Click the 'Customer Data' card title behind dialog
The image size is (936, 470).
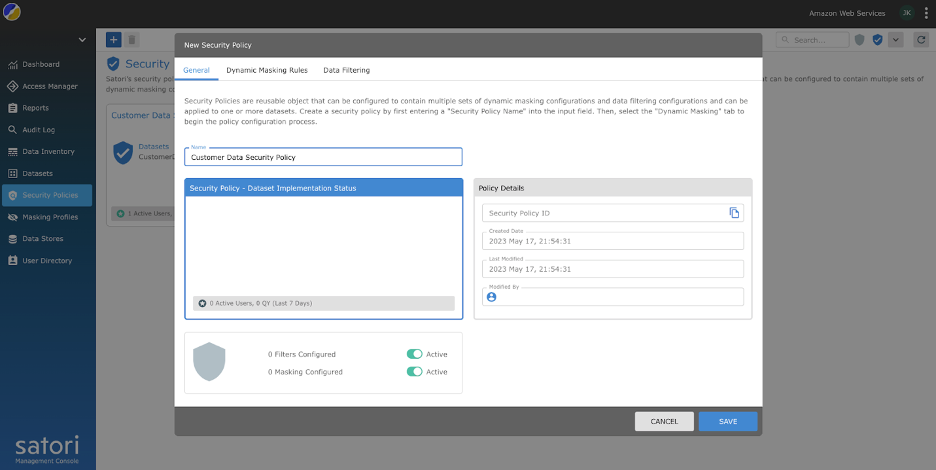[141, 115]
